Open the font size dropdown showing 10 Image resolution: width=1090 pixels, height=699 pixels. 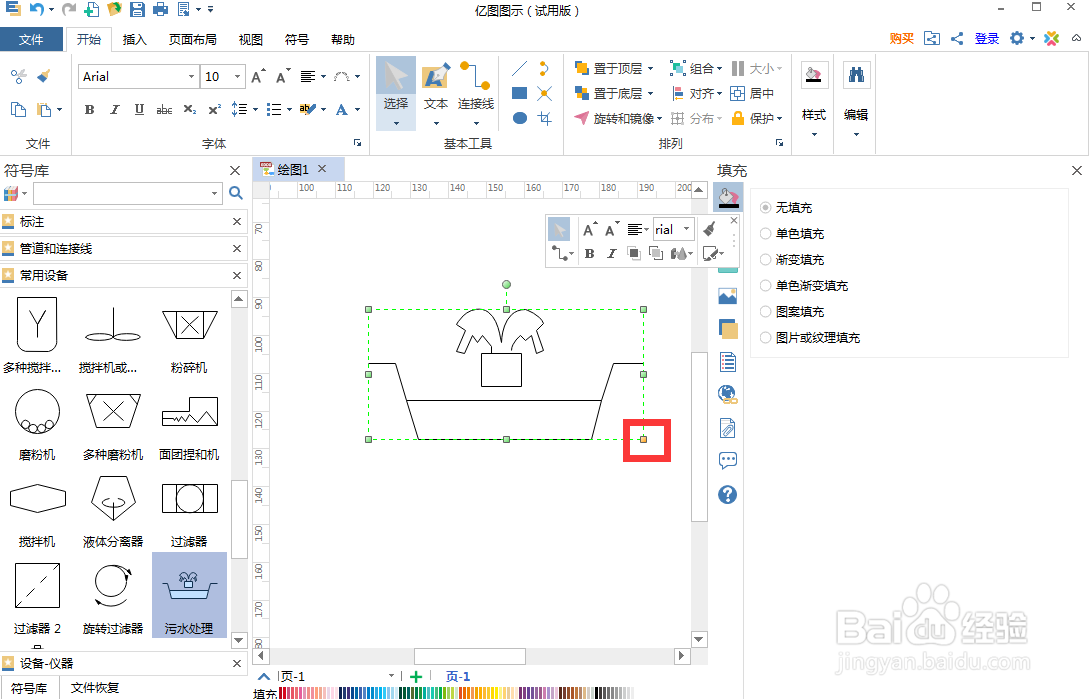pyautogui.click(x=238, y=76)
